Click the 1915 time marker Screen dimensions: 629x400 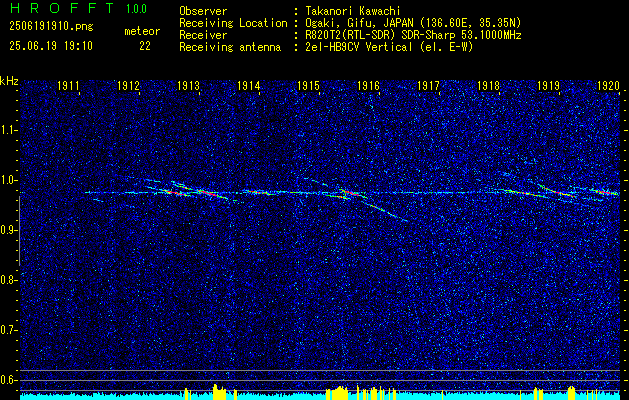pos(308,86)
